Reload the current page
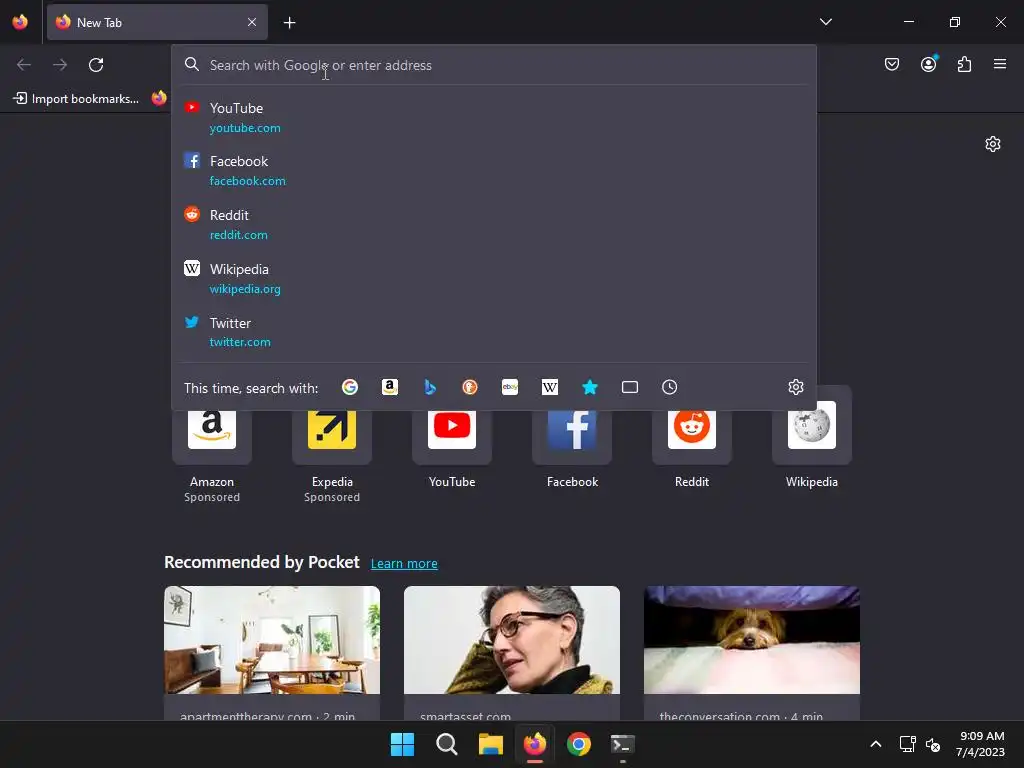 click(96, 65)
